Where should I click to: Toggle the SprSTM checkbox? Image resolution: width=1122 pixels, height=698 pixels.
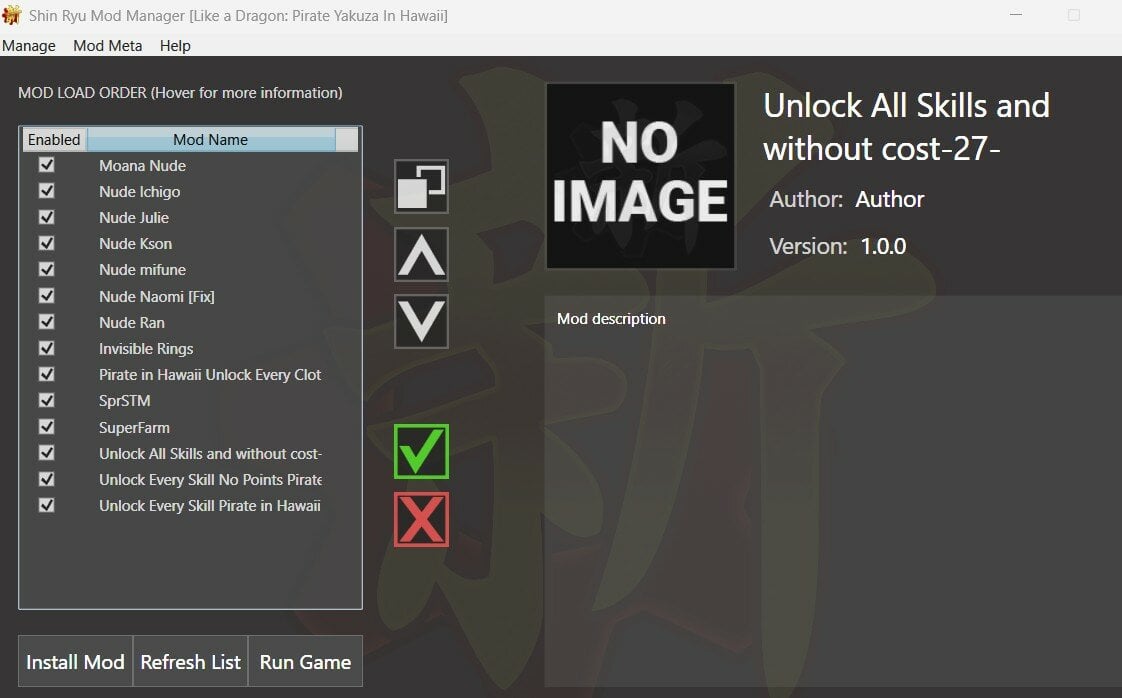(x=47, y=400)
